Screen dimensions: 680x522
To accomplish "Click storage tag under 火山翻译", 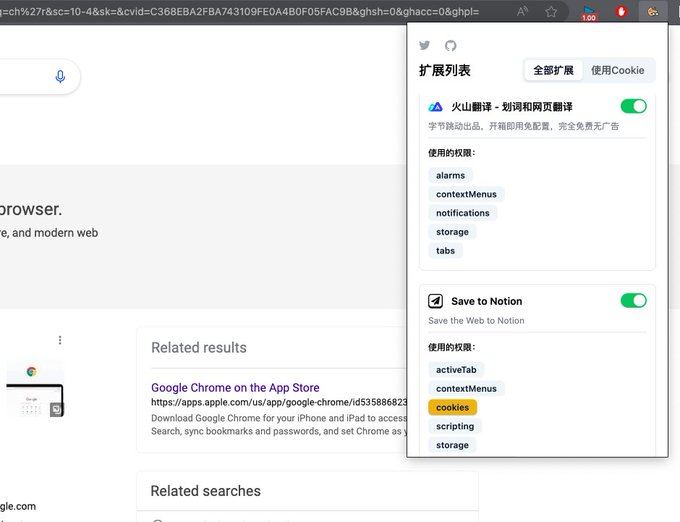I will 452,232.
